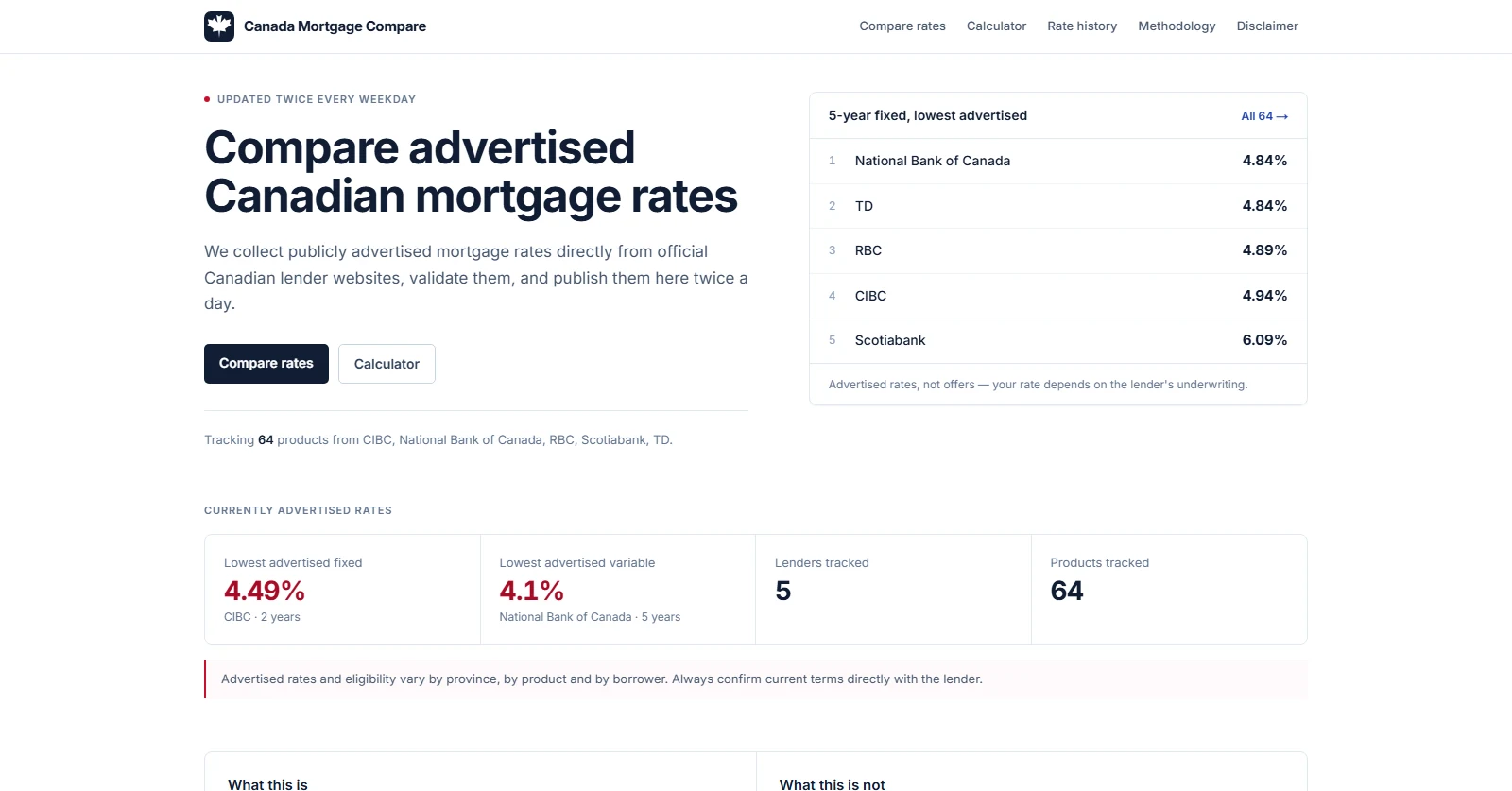This screenshot has width=1512, height=791.
Task: Go to Calculator in the top navigation
Action: (996, 26)
